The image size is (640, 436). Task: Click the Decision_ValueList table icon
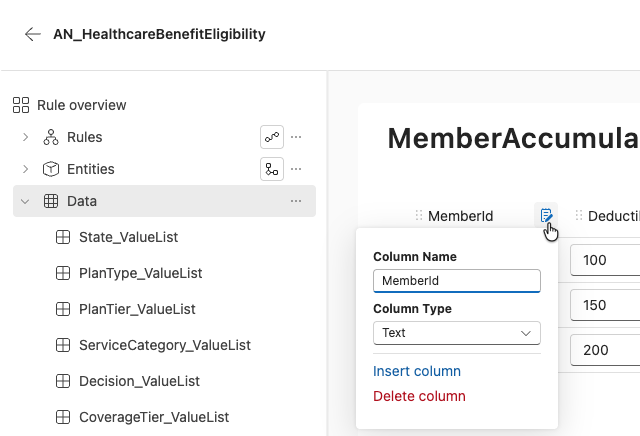63,381
